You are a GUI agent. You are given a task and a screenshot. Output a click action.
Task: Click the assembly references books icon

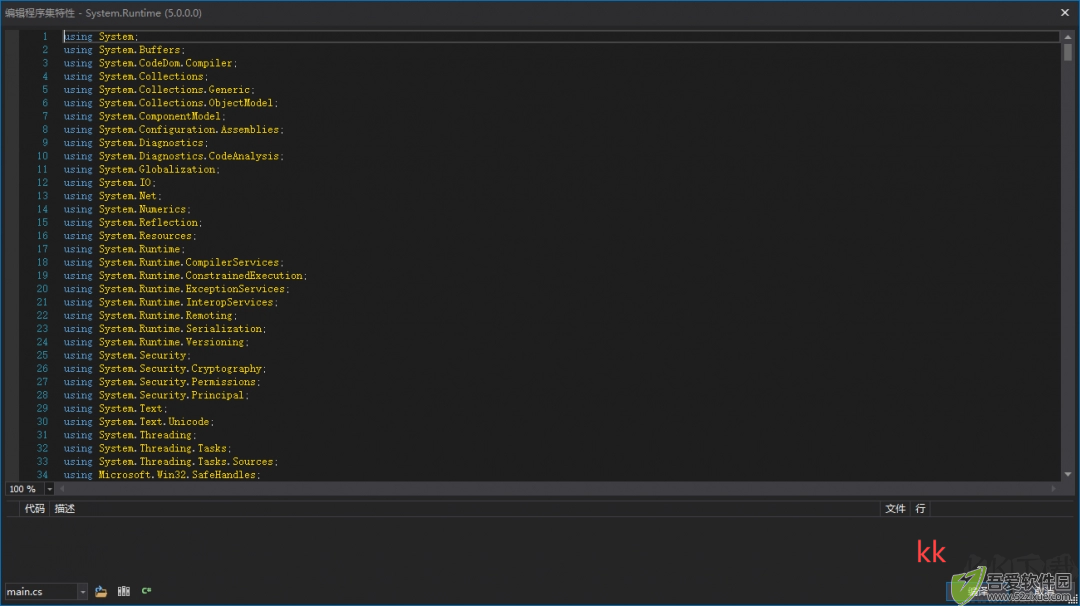[x=123, y=591]
